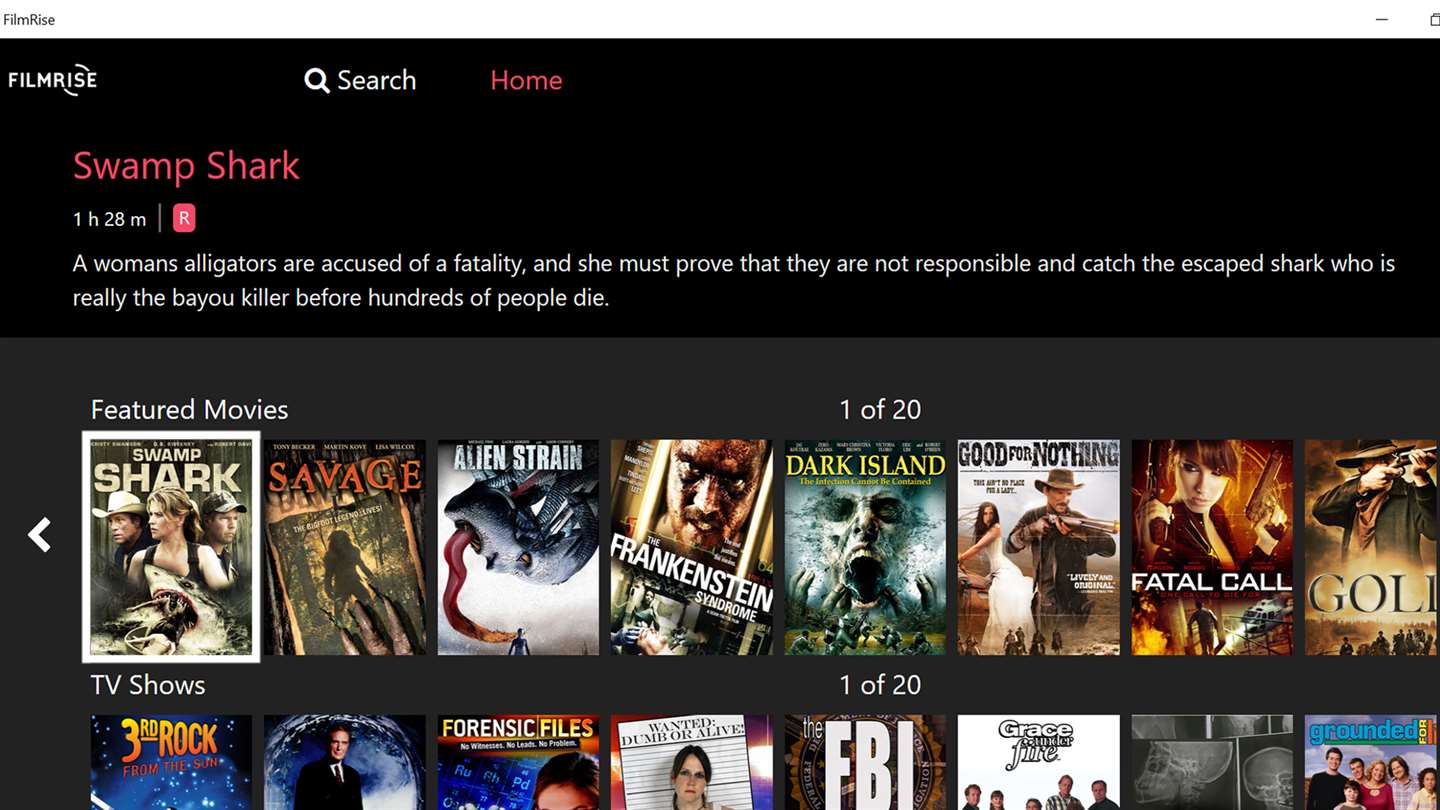Click the '1 h 28 m' runtime text
The image size is (1440, 810).
109,219
